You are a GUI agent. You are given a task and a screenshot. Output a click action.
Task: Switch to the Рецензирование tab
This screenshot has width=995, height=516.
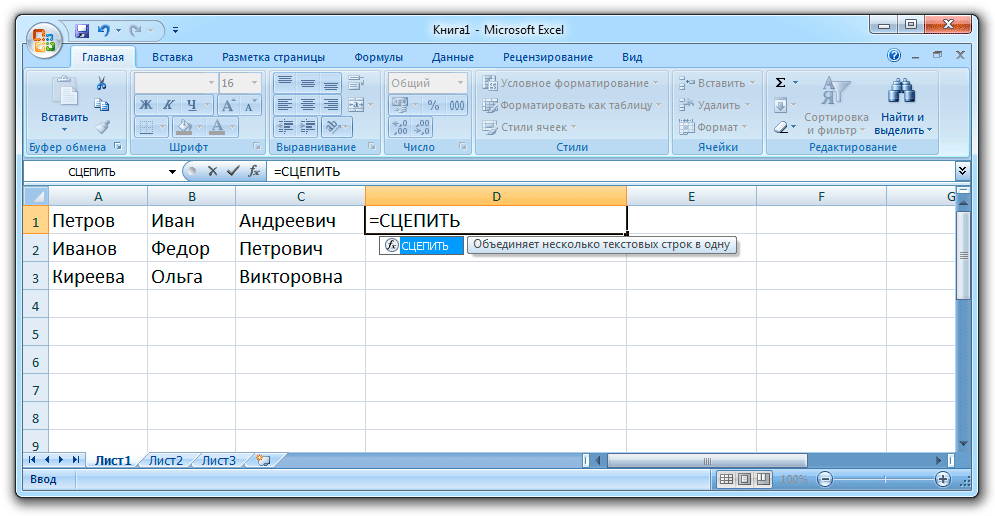548,57
